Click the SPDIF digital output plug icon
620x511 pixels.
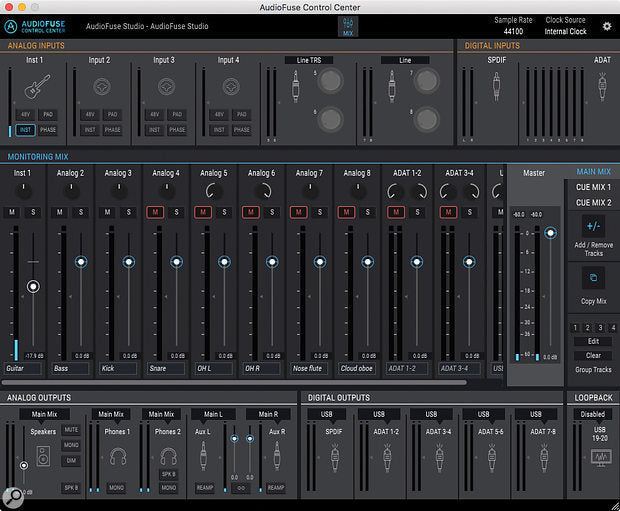point(335,458)
